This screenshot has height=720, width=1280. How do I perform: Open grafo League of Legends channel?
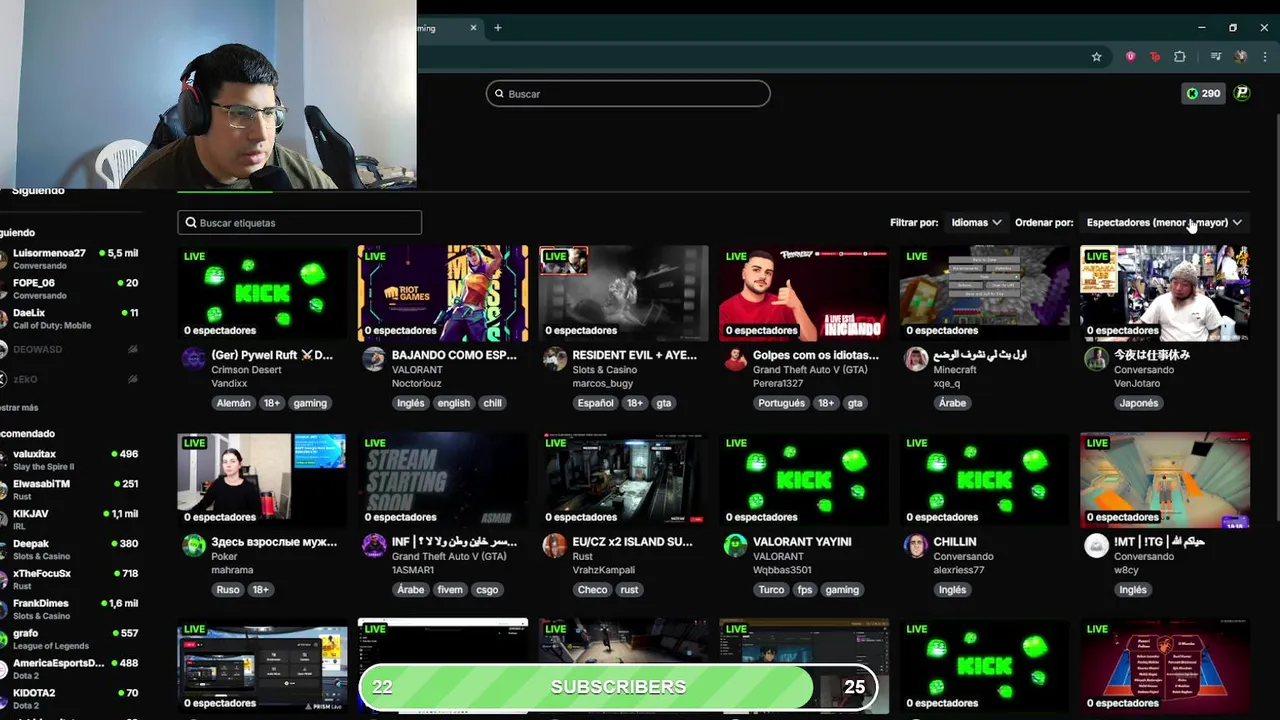70,639
